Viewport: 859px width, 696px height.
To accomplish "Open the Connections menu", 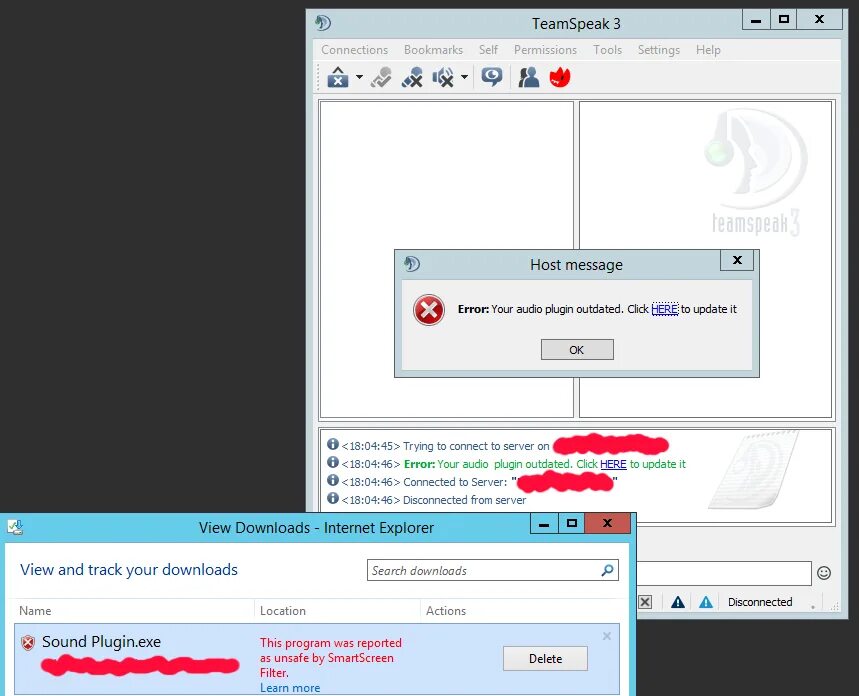I will [x=354, y=50].
